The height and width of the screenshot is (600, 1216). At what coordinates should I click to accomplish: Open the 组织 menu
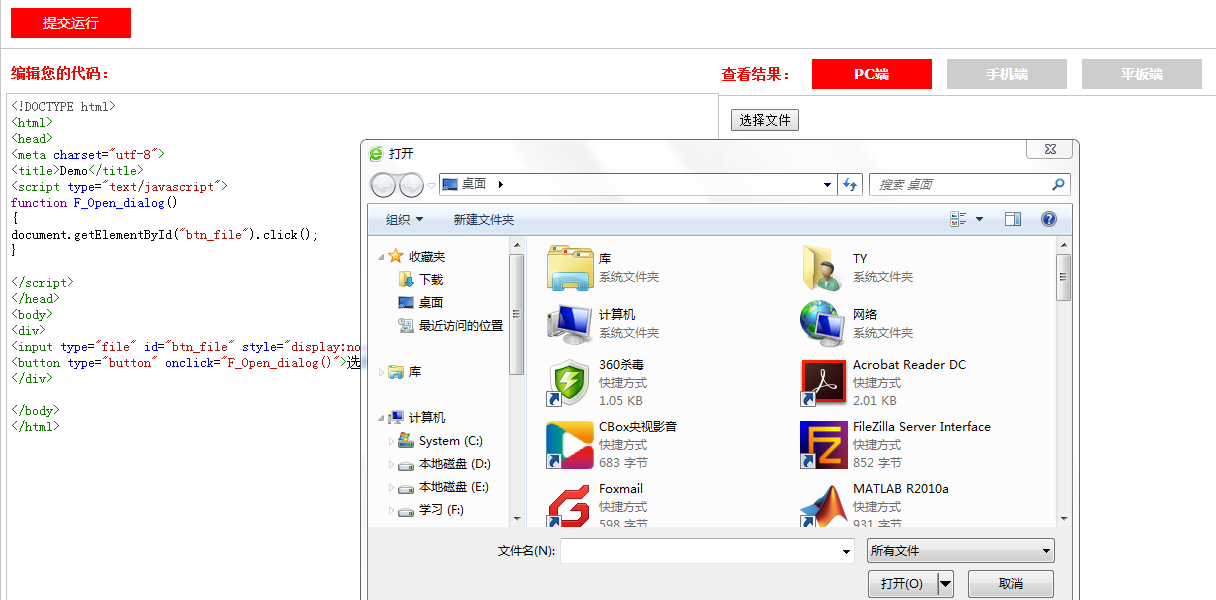click(x=405, y=219)
